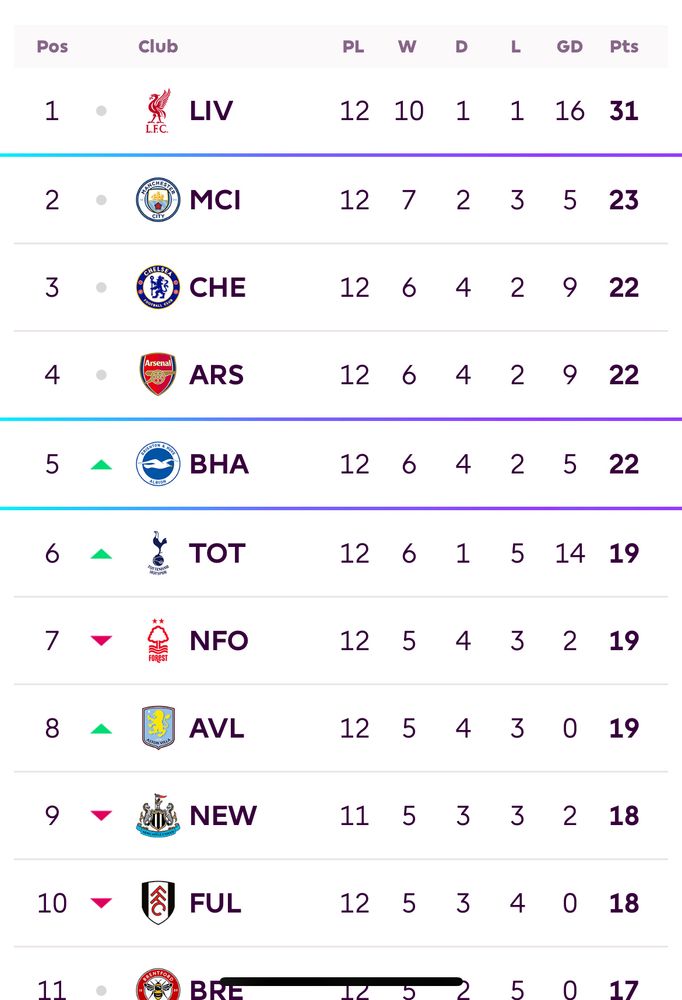Select the GD column header

pos(569,47)
